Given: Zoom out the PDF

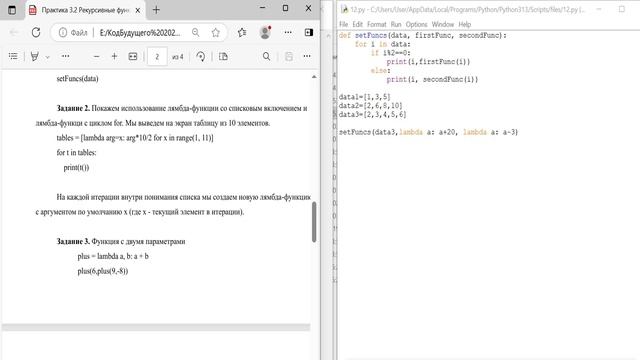Looking at the screenshot, I should tap(96, 56).
